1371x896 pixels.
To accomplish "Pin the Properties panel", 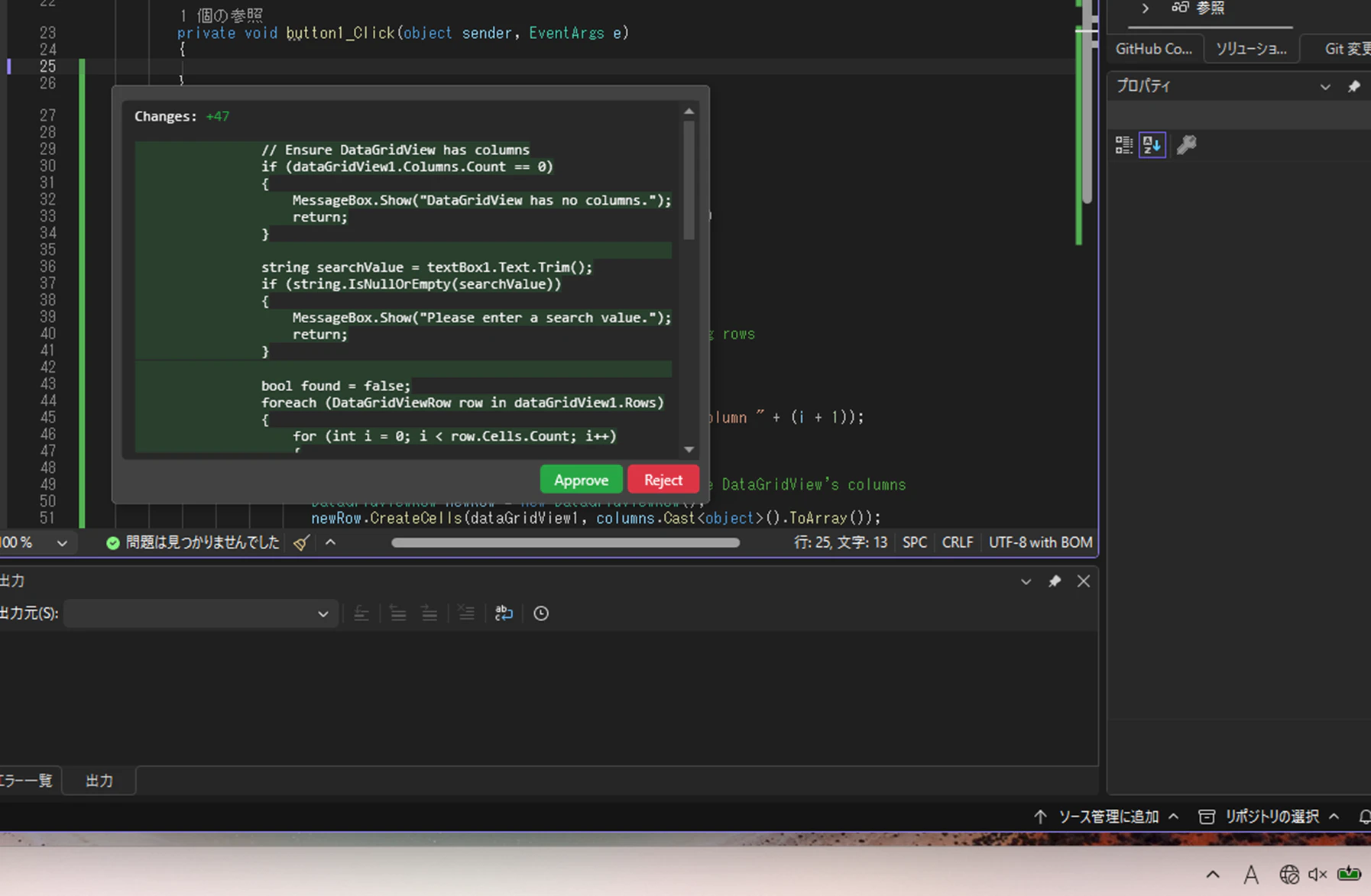I will pos(1354,86).
